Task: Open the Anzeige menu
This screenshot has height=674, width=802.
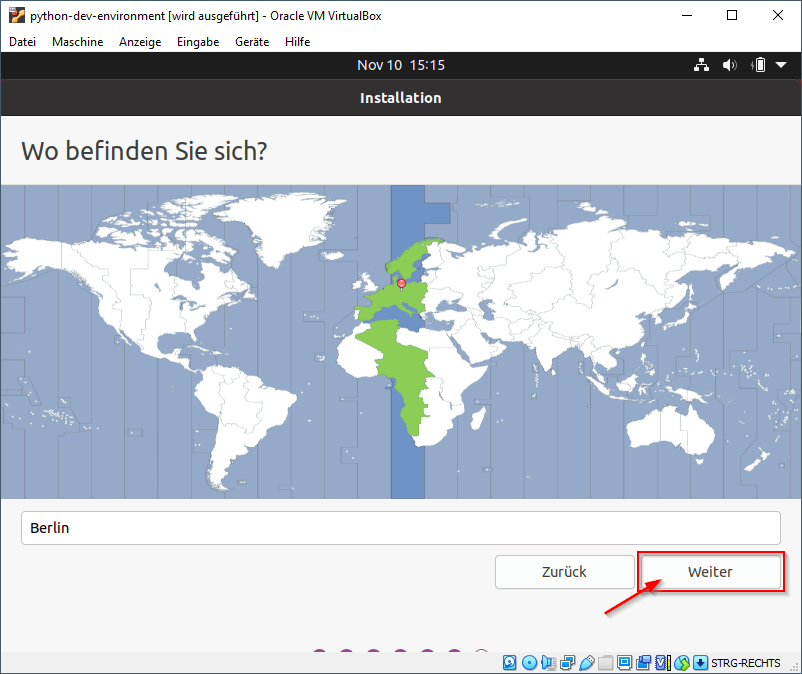Action: tap(140, 42)
